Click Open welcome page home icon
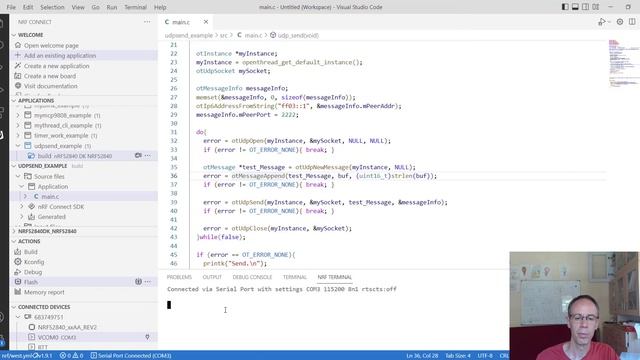Viewport: 640px width, 360px height. pyautogui.click(x=18, y=45)
